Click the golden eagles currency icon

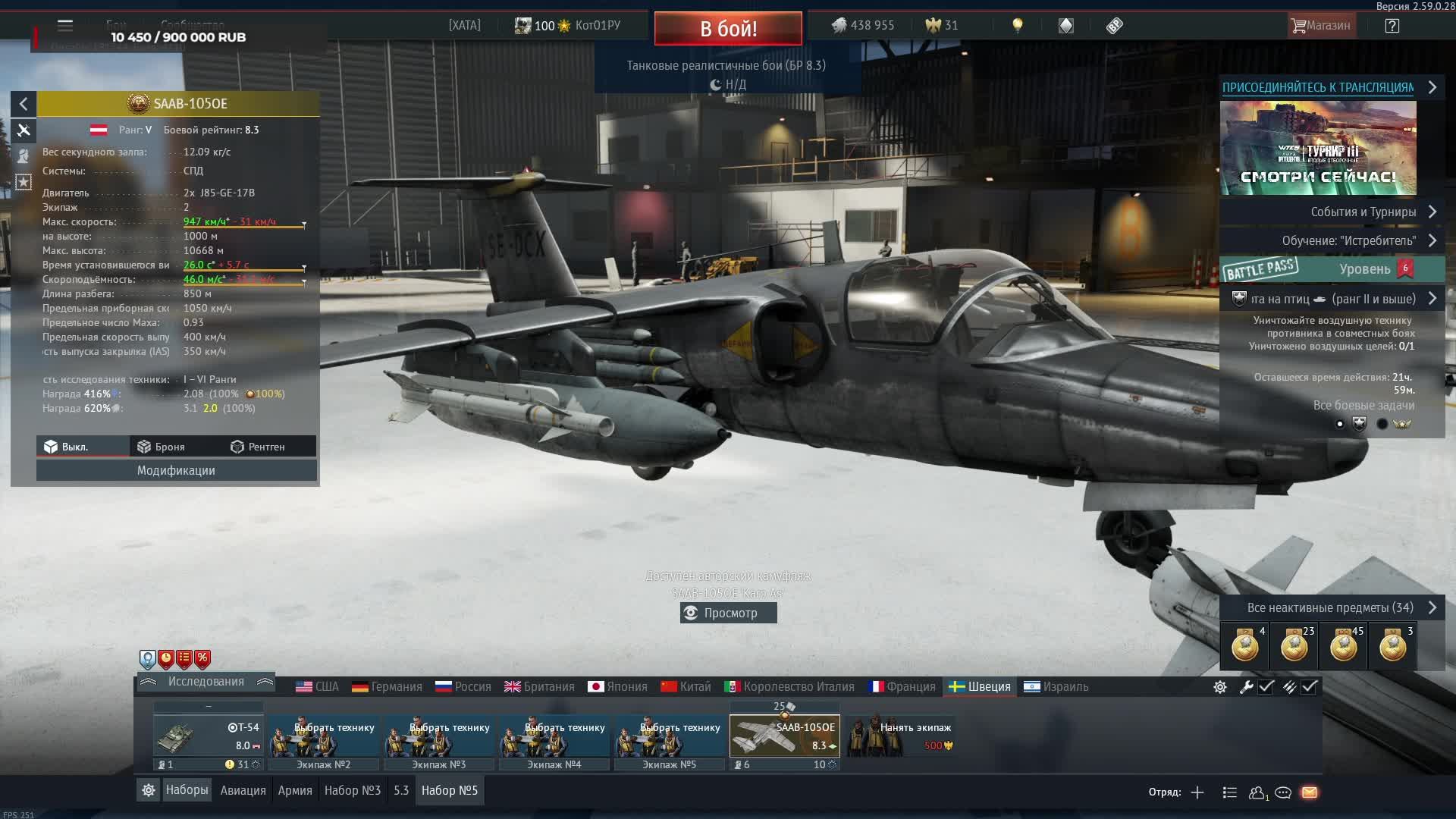tap(933, 26)
